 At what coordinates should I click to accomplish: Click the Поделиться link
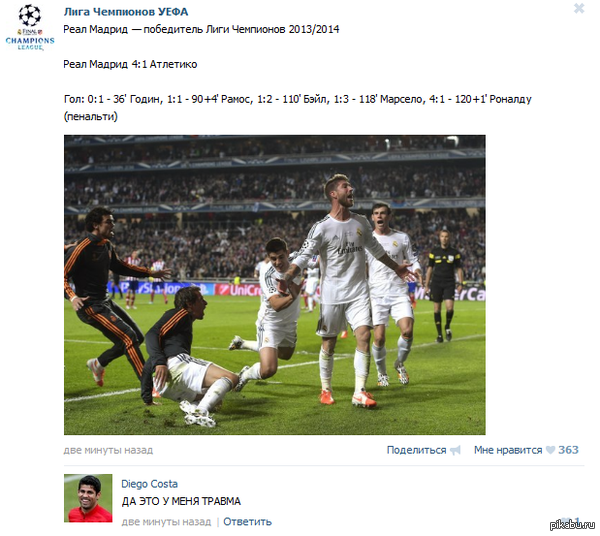(x=416, y=450)
